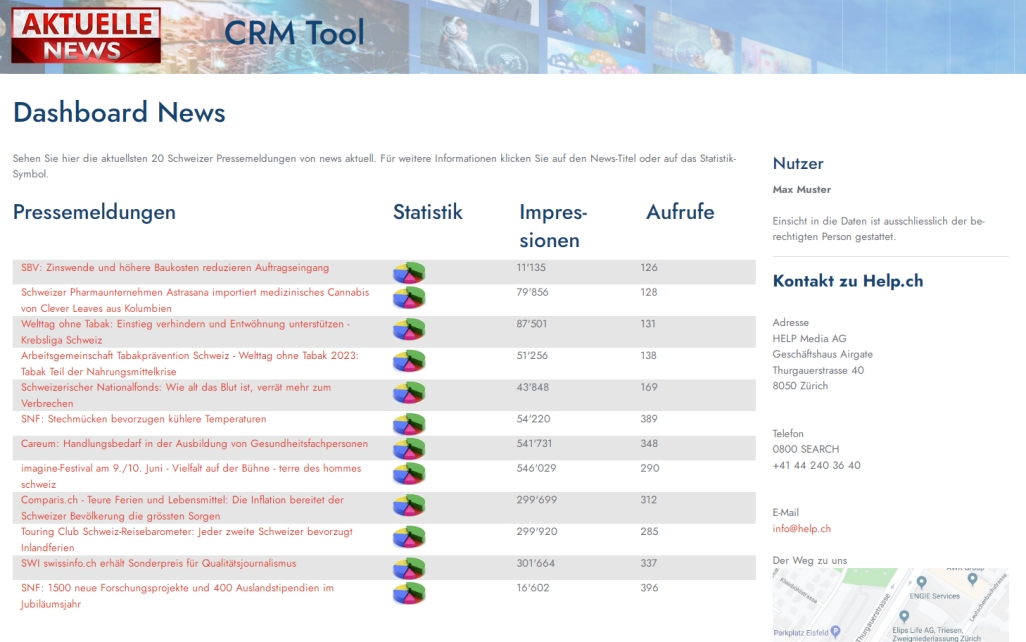Click the Nutzer sidebar heading
1026x642 pixels.
click(798, 164)
